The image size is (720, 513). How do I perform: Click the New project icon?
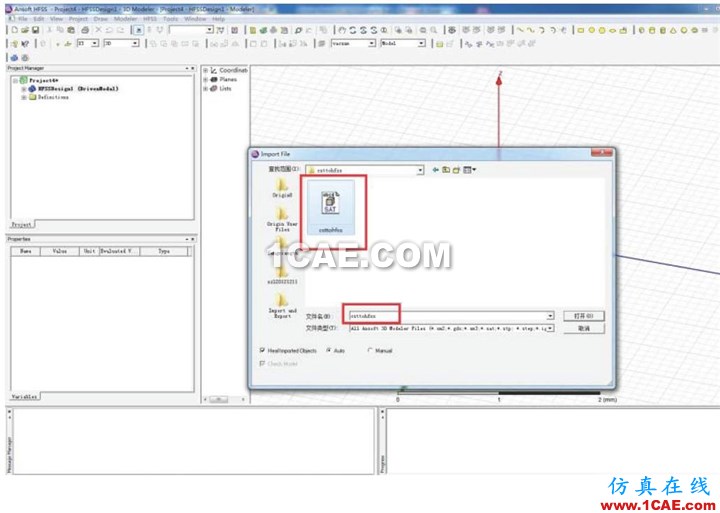pyautogui.click(x=14, y=30)
